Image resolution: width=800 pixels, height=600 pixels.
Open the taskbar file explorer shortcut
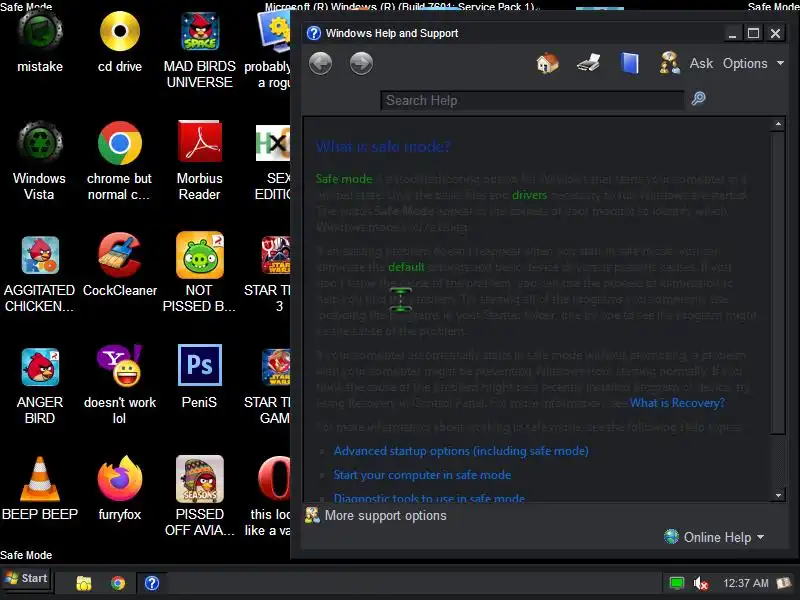(84, 583)
